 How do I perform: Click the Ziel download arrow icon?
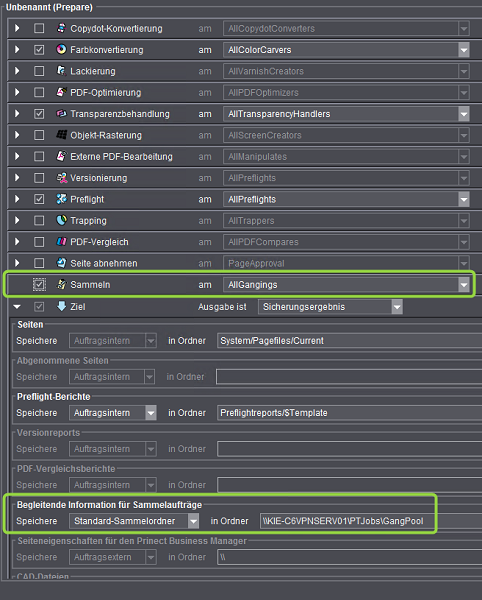click(x=61, y=306)
